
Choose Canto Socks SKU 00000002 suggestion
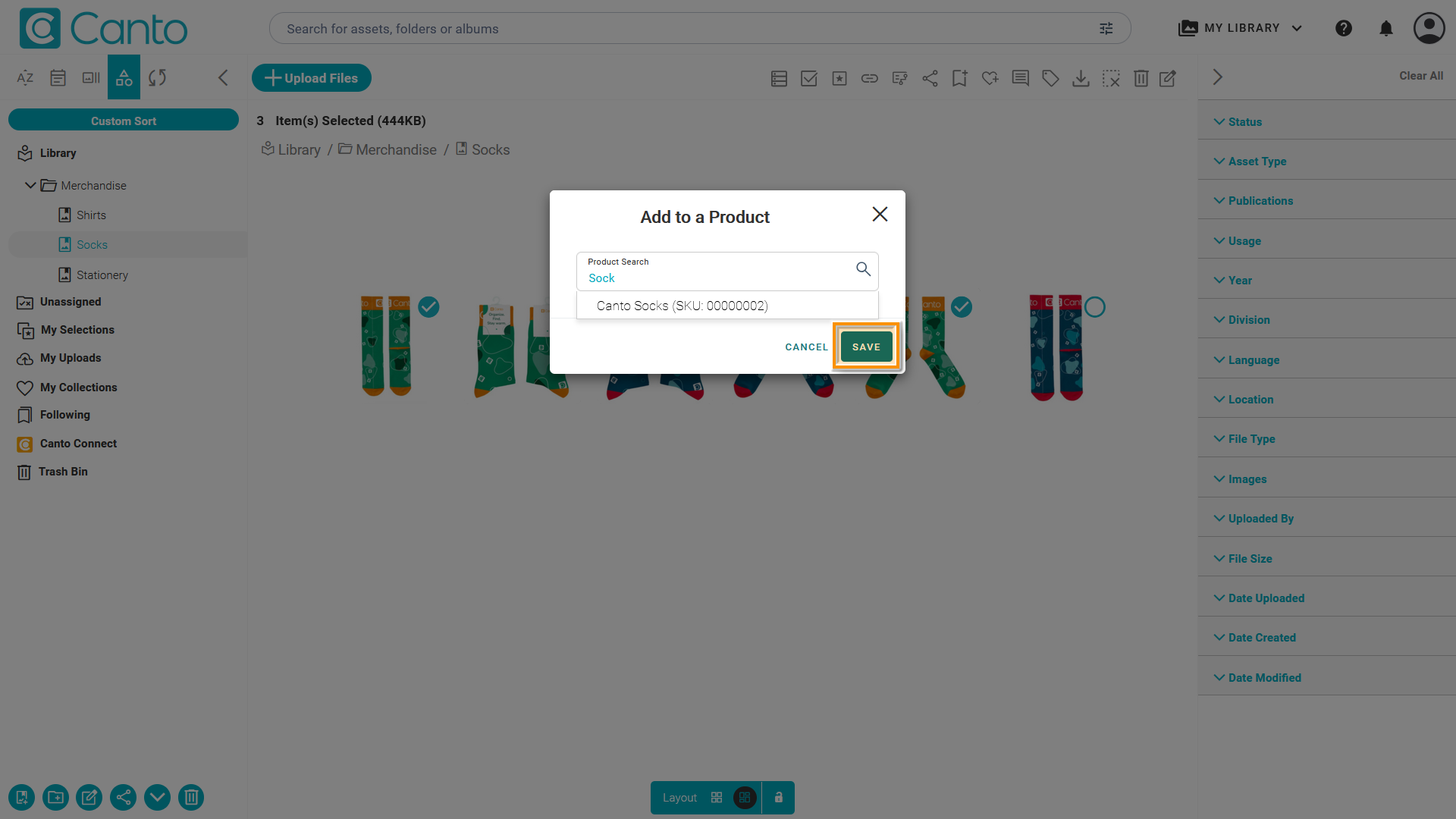(682, 306)
